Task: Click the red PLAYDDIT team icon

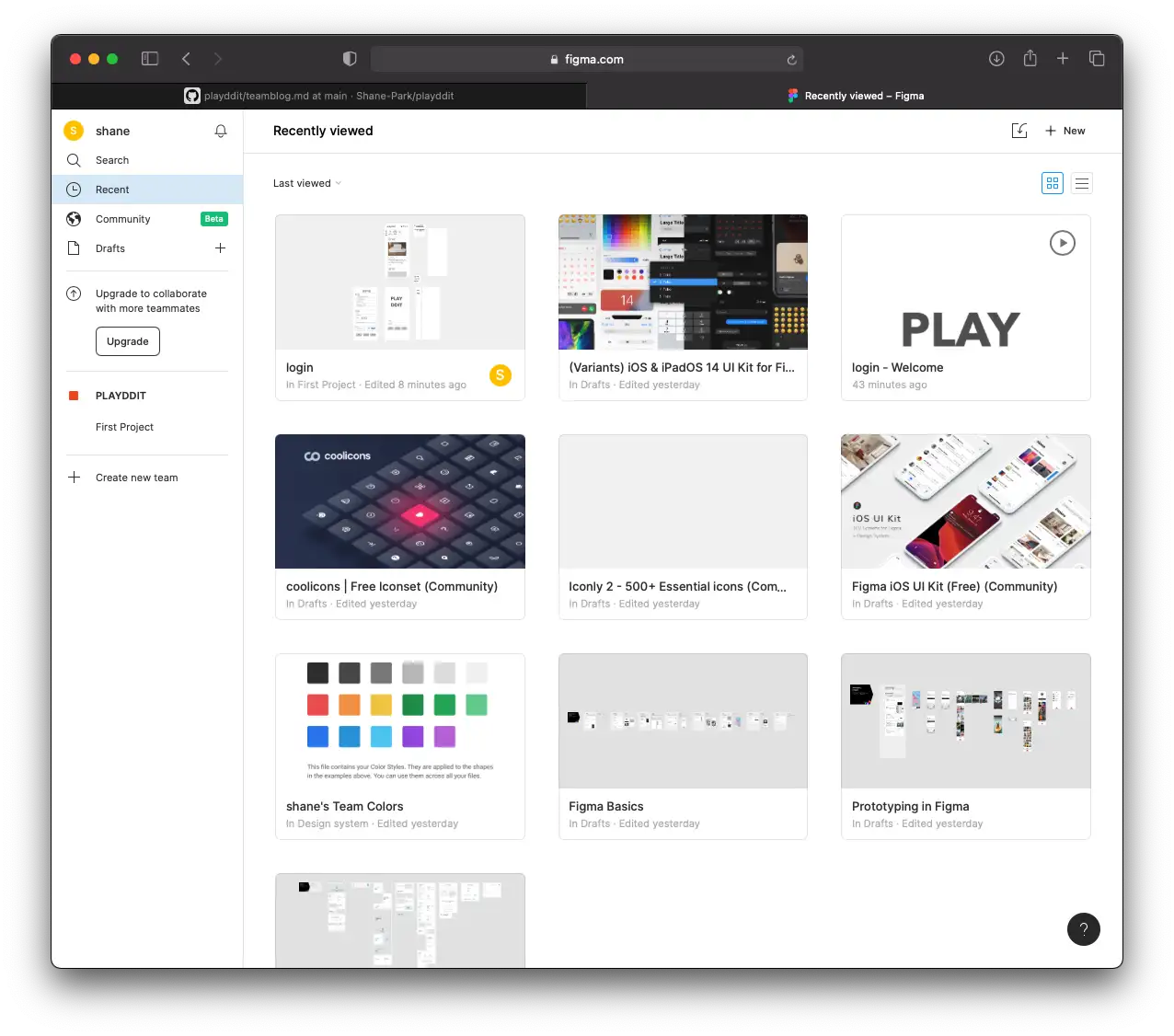Action: point(74,396)
